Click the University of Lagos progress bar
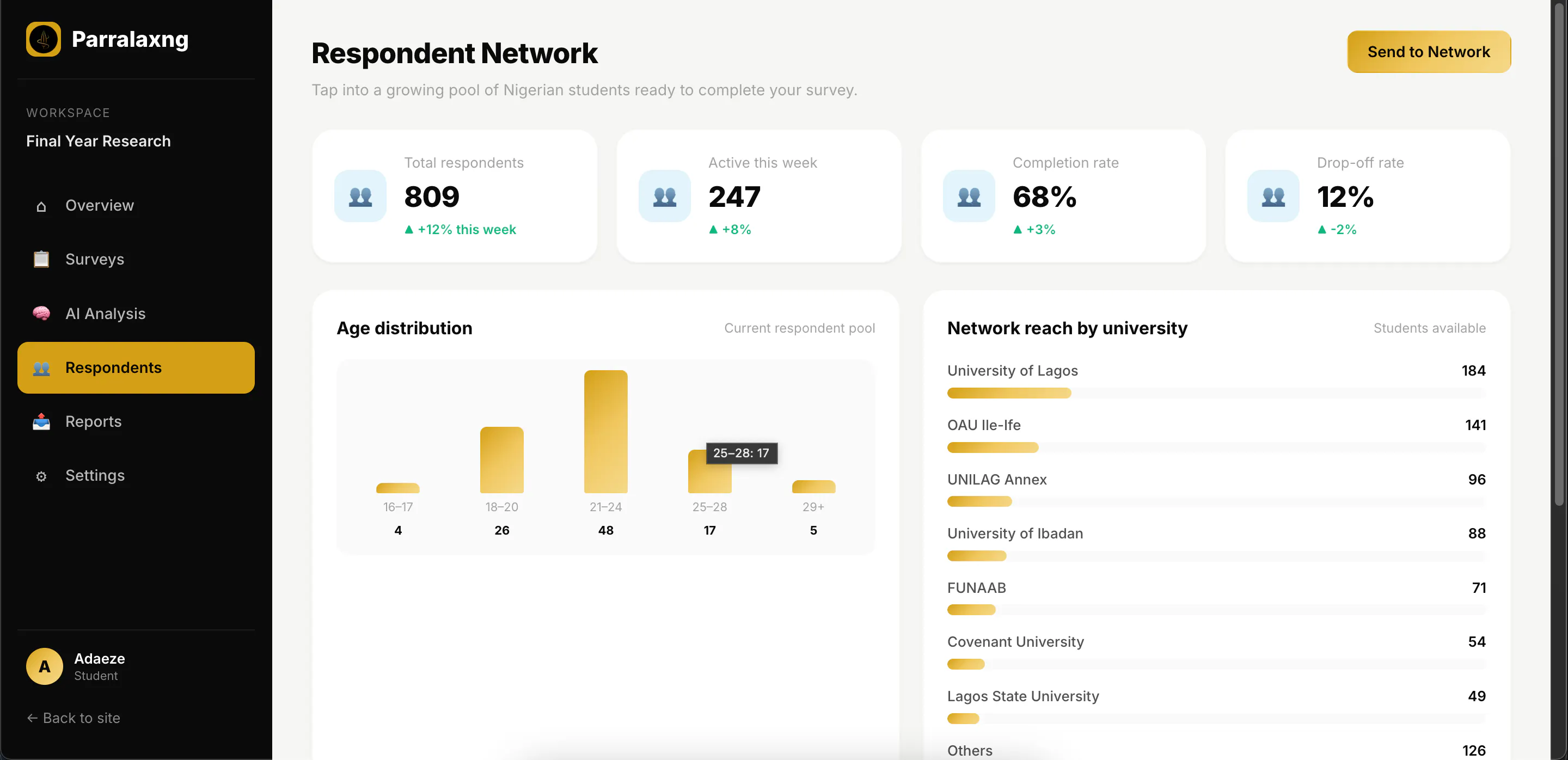Viewport: 1568px width, 760px height. point(1216,393)
